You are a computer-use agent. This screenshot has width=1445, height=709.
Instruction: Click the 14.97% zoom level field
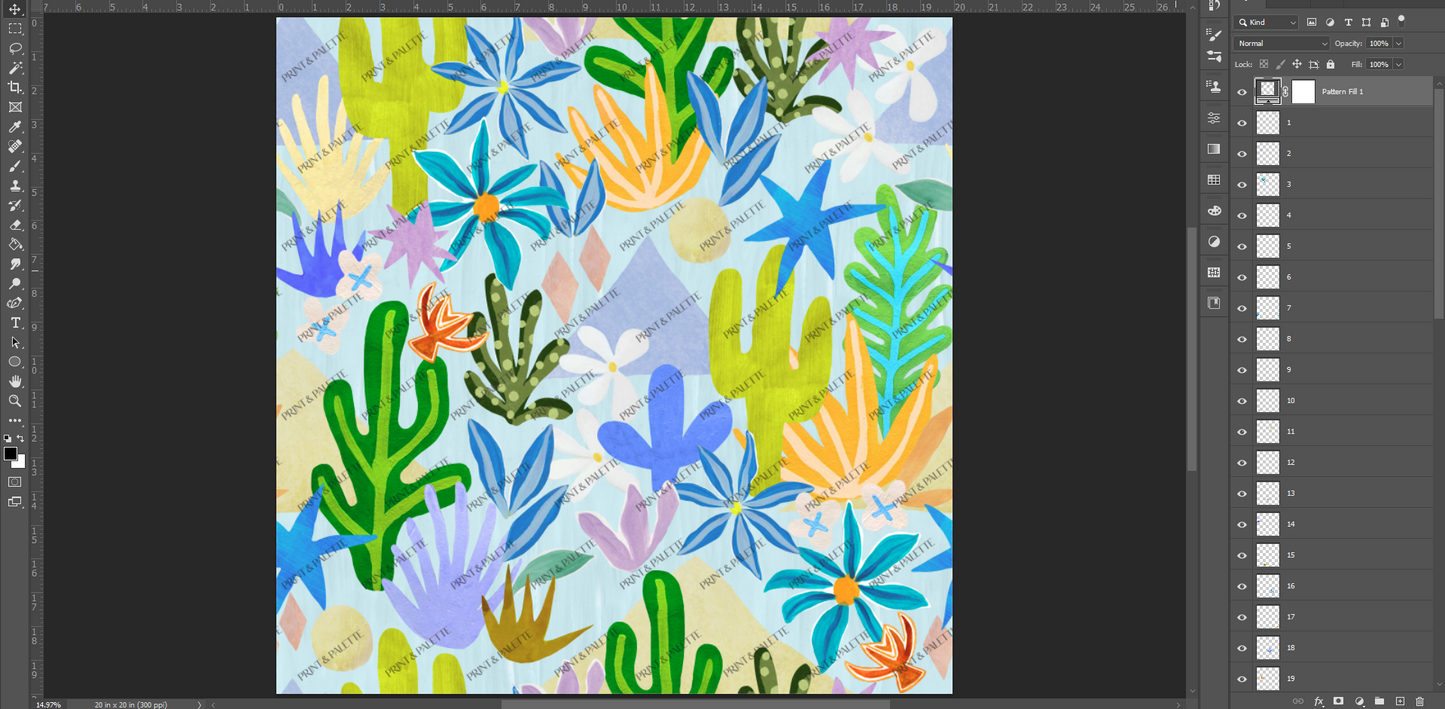tap(47, 704)
